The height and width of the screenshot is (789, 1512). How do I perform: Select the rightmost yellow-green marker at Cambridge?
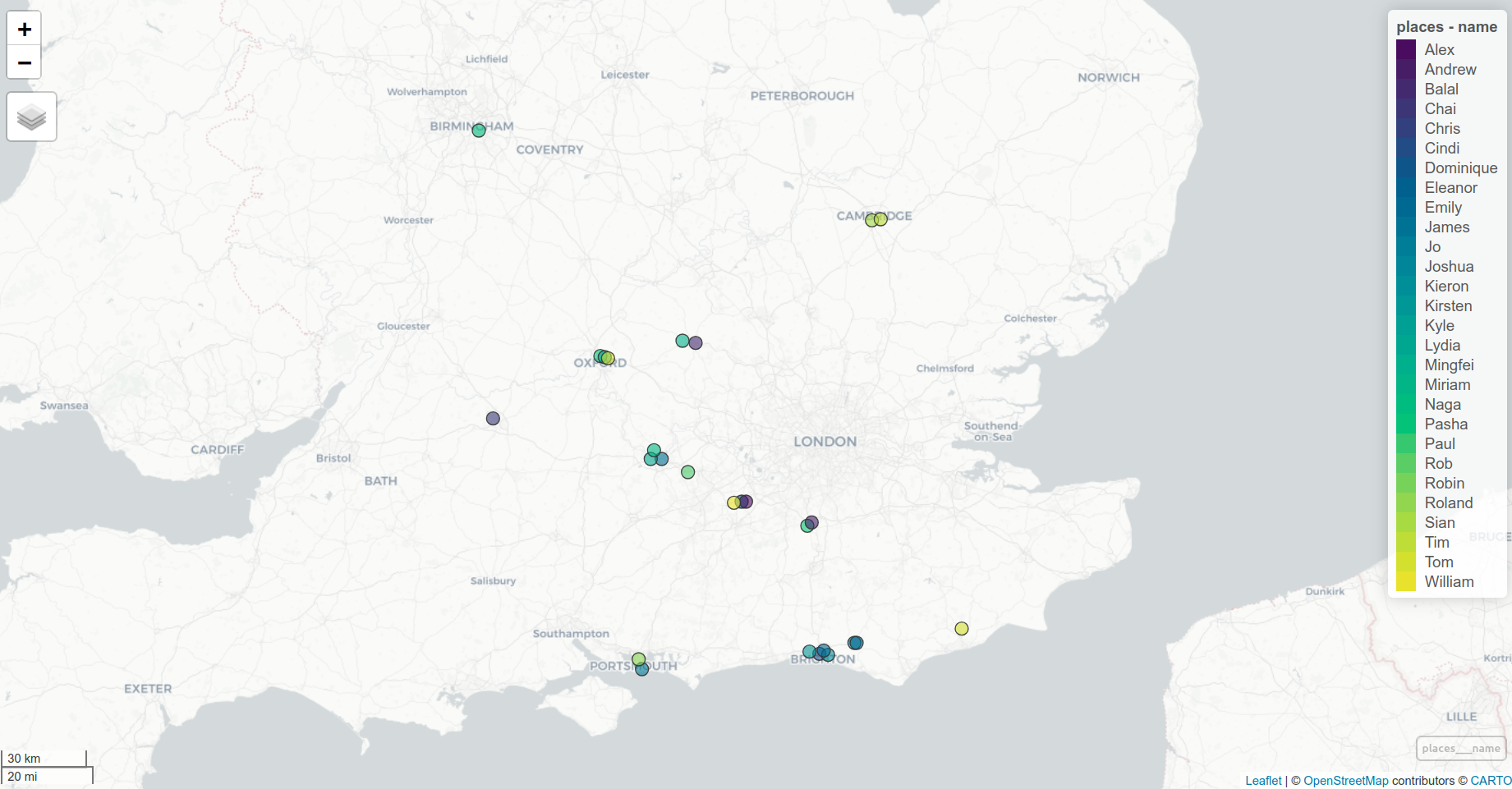882,219
